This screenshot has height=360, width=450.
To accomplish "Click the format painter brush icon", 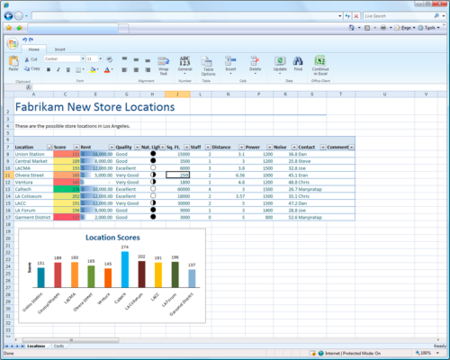I will [x=109, y=59].
